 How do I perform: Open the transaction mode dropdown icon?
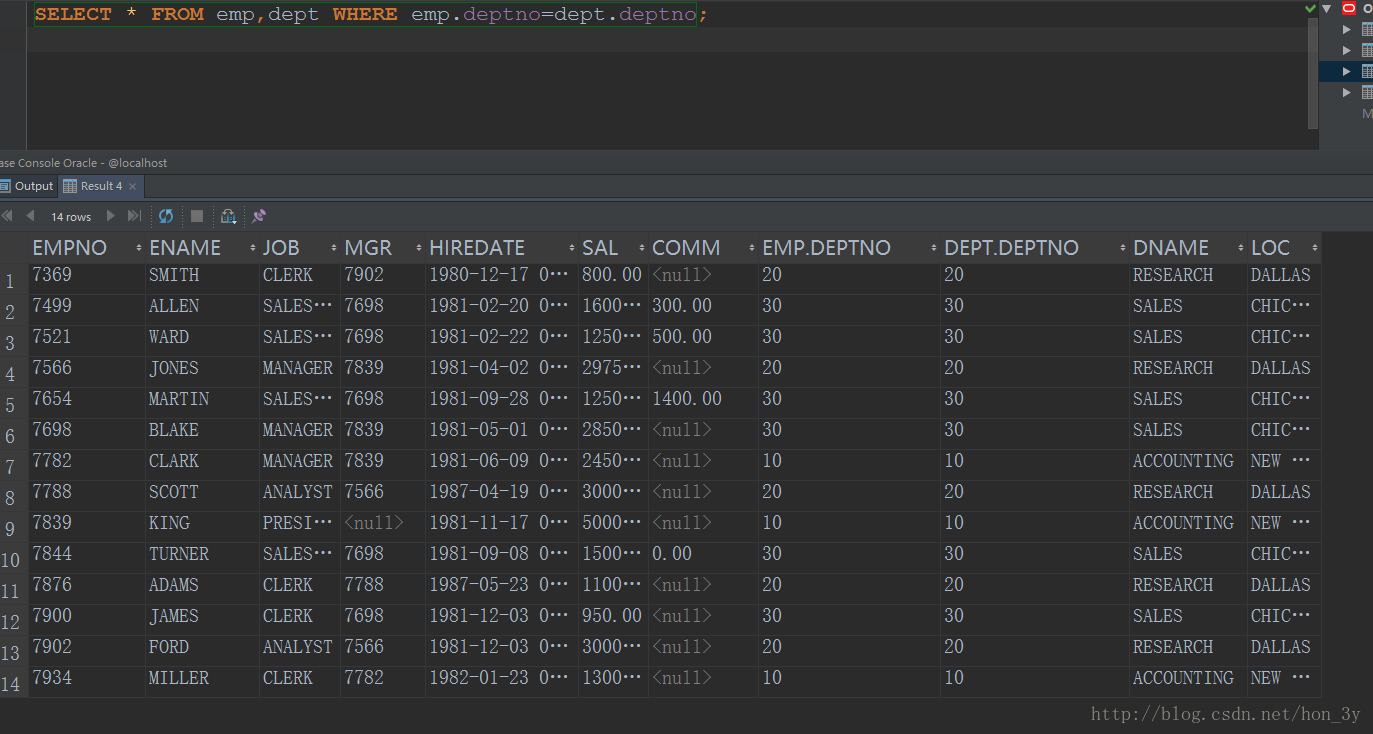[x=229, y=216]
